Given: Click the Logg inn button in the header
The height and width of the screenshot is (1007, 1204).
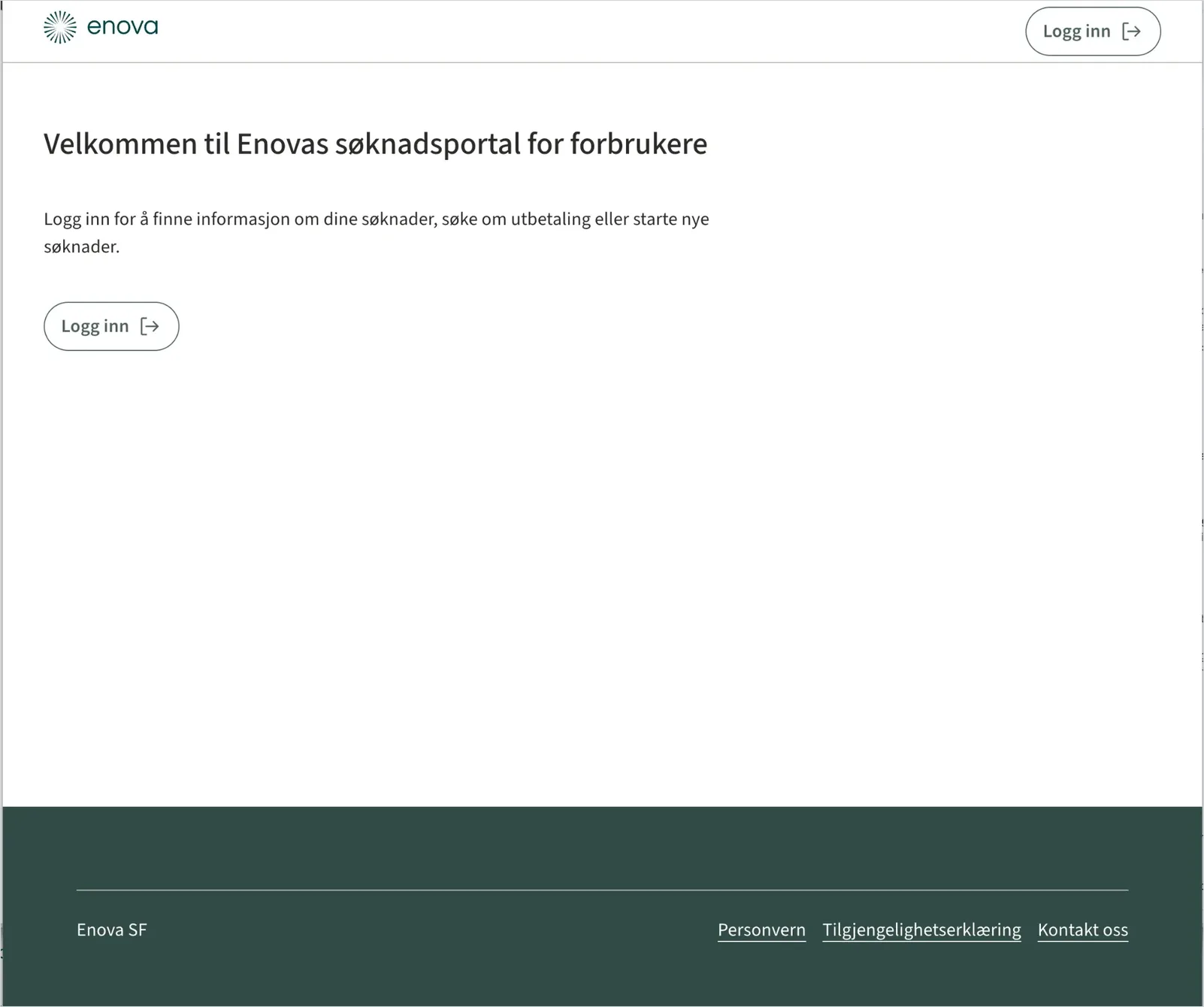Looking at the screenshot, I should coord(1093,32).
